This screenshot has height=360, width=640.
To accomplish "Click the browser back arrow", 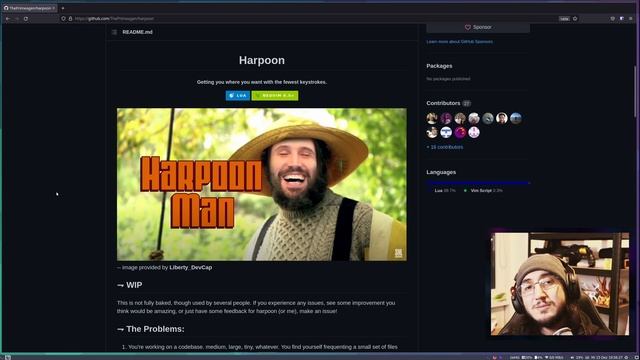I will coord(8,19).
